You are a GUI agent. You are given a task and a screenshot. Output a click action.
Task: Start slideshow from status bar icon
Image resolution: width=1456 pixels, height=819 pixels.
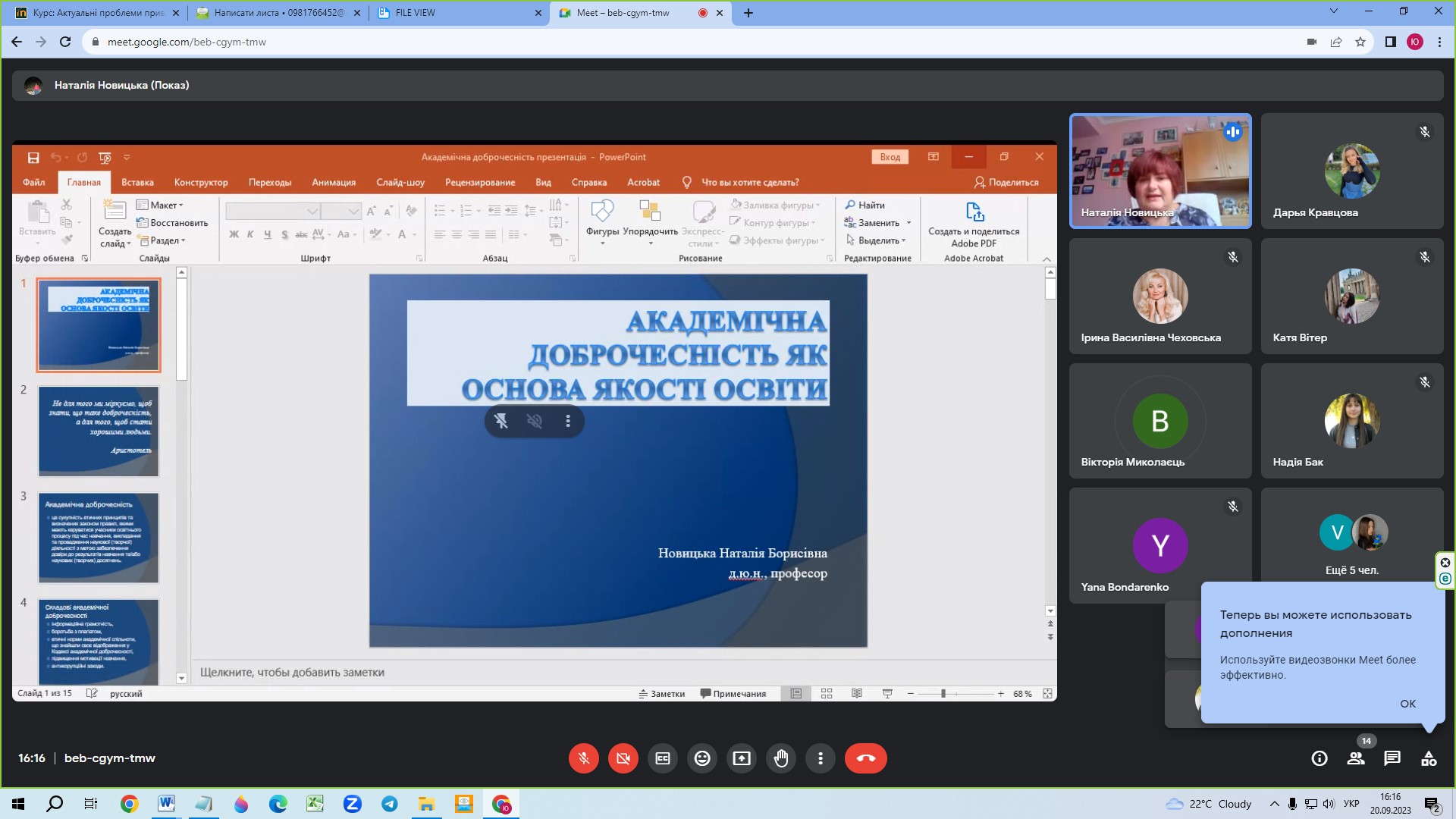point(887,693)
